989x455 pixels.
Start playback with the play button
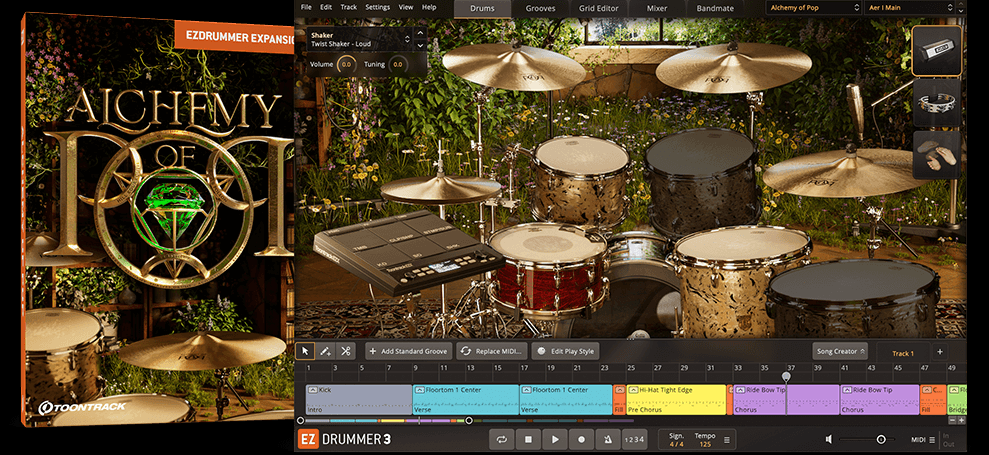click(x=555, y=439)
